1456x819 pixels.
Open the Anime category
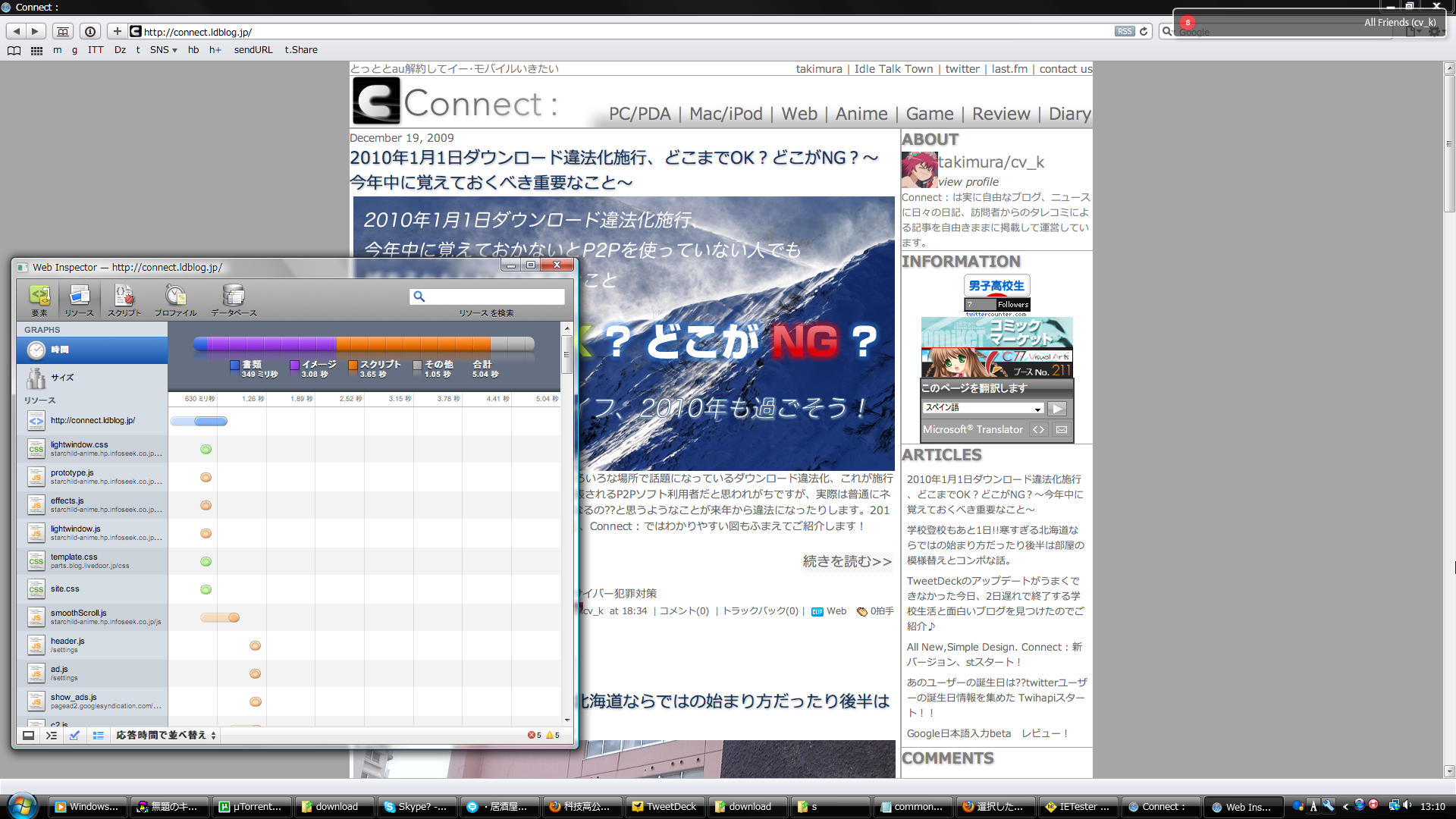861,114
